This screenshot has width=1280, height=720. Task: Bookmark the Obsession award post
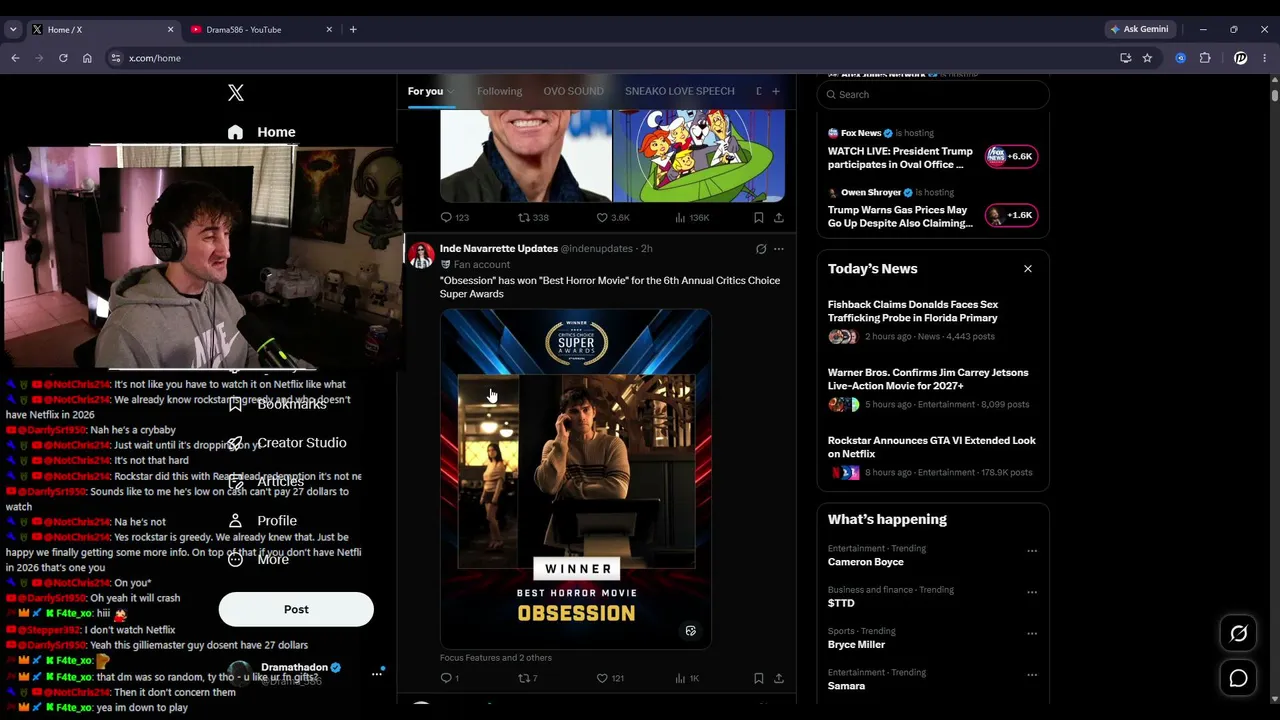click(759, 678)
